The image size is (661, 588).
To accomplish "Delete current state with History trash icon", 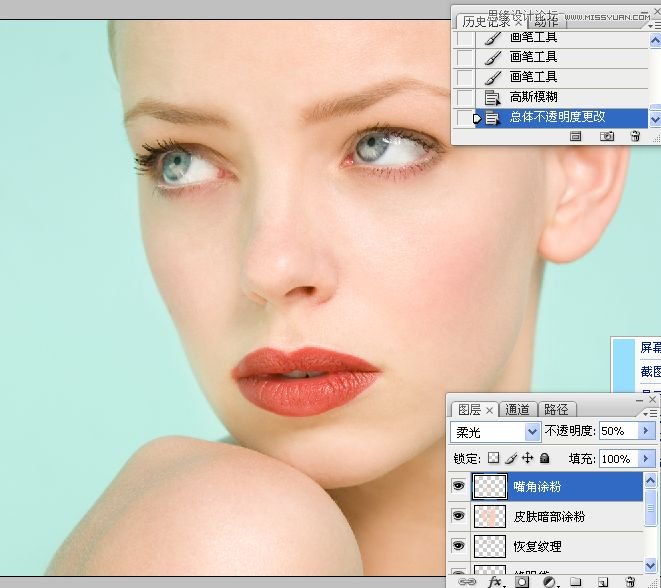I will coord(635,136).
